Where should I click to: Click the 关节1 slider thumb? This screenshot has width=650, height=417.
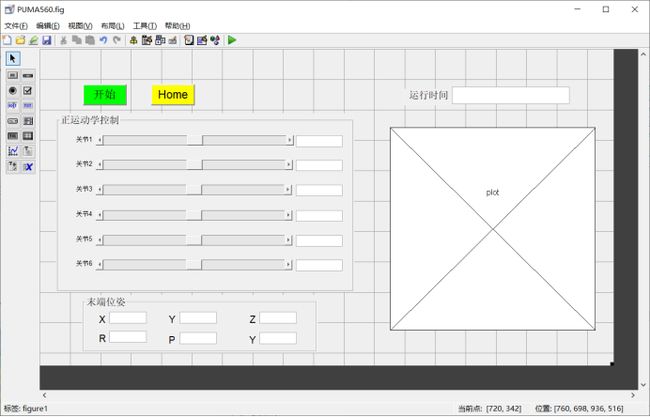pyautogui.click(x=194, y=141)
